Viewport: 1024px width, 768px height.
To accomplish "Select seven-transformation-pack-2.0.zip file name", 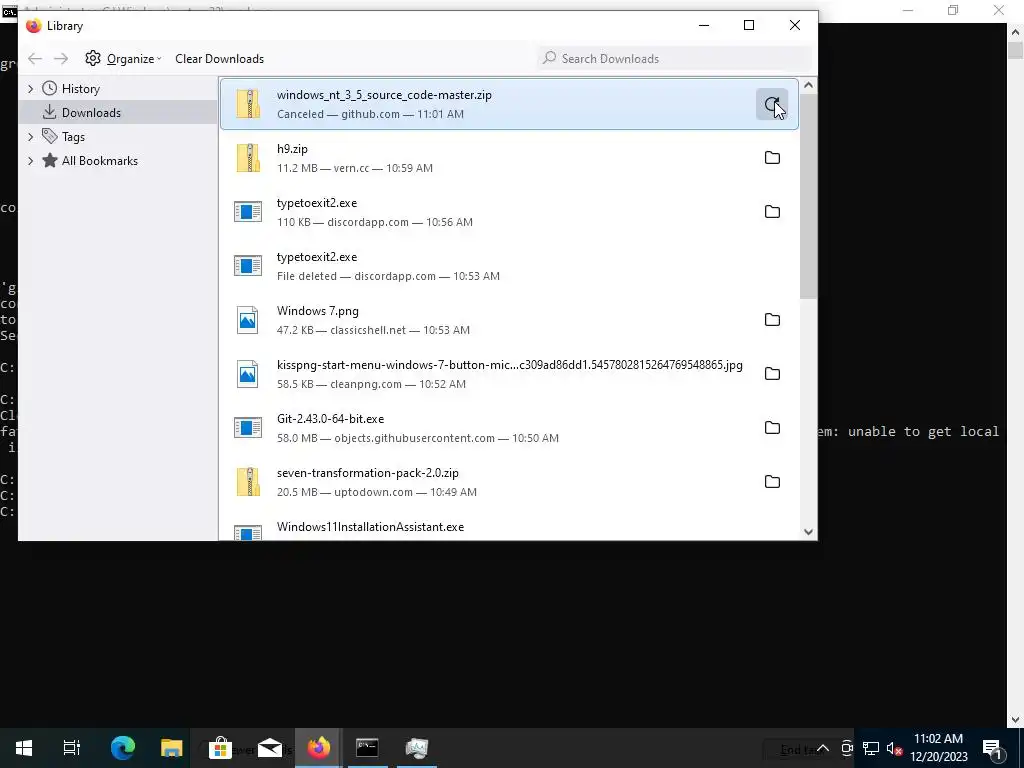I will coord(368,473).
